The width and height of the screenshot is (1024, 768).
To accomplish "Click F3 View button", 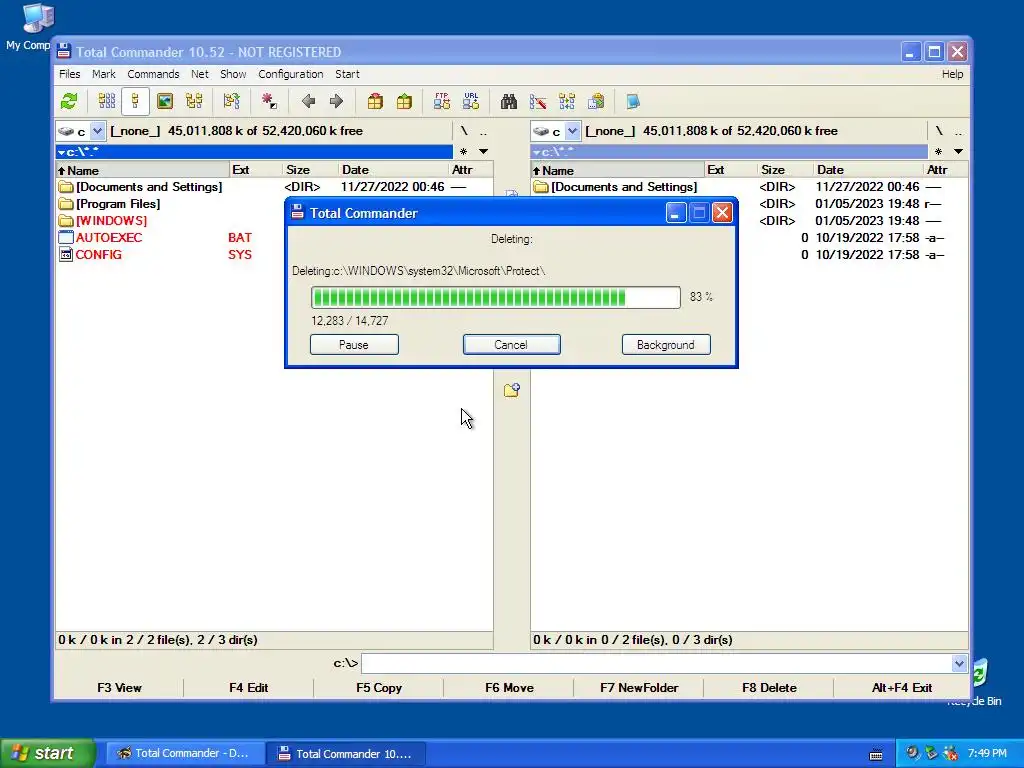I will pos(119,688).
